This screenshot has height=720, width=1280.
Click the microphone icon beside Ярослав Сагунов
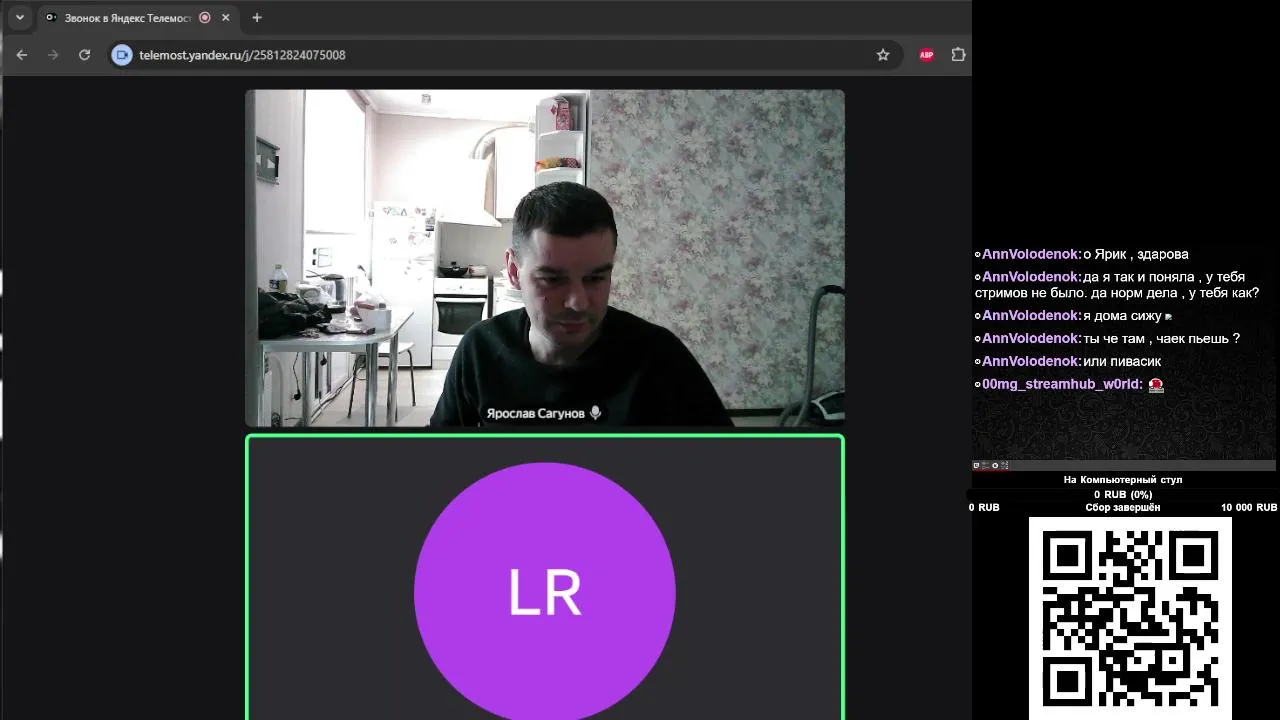(596, 412)
